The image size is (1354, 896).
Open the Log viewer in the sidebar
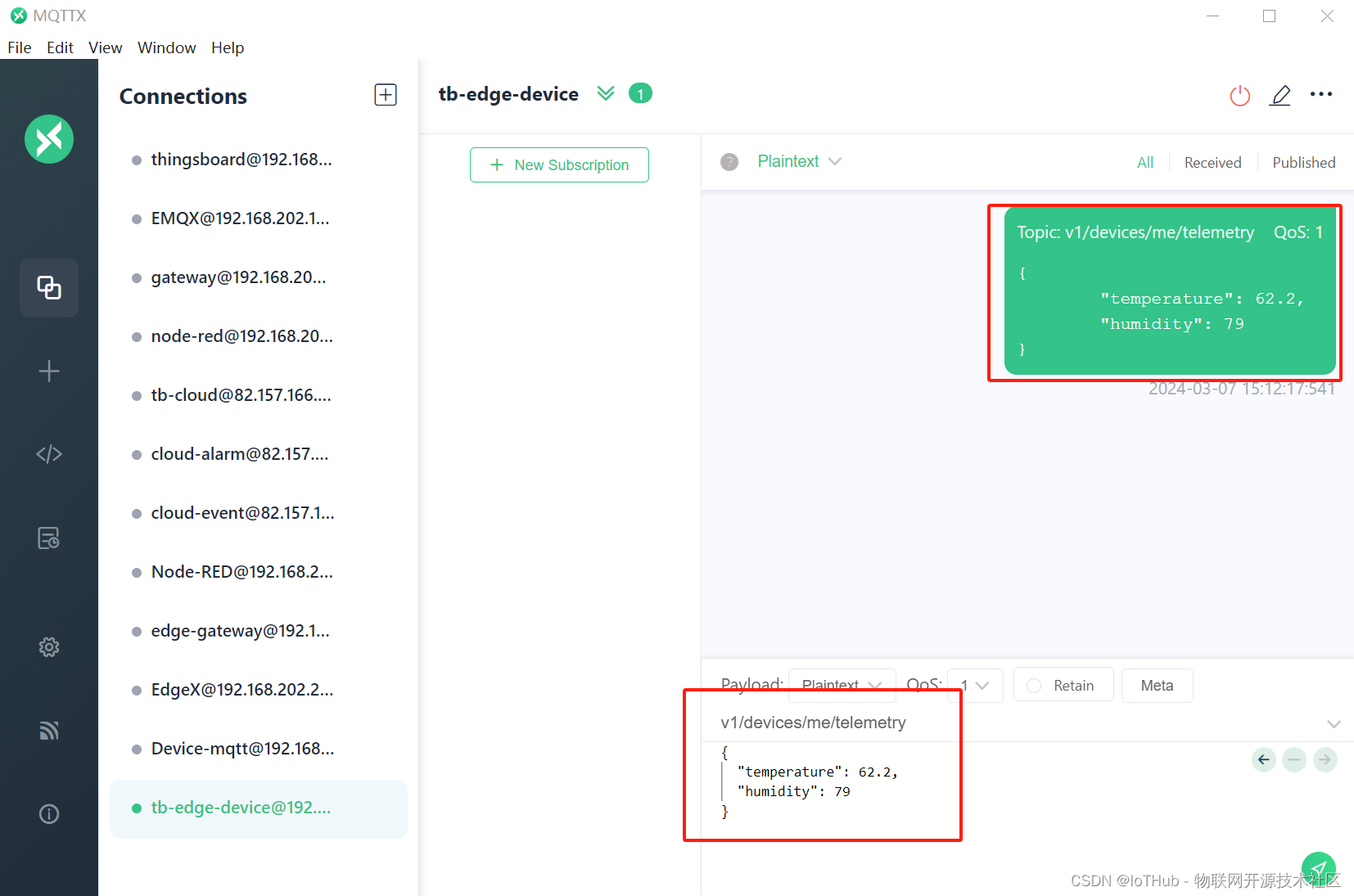coord(48,538)
